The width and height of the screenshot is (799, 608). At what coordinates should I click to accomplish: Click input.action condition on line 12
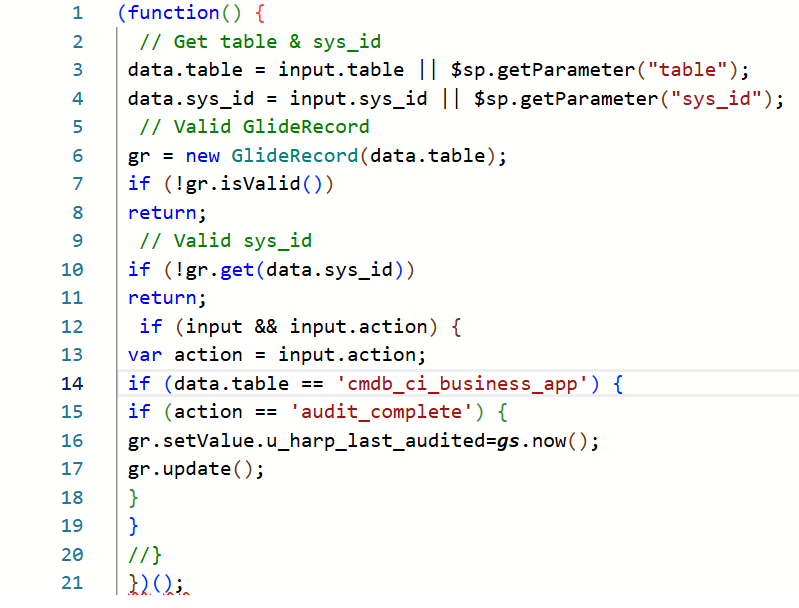coord(358,327)
